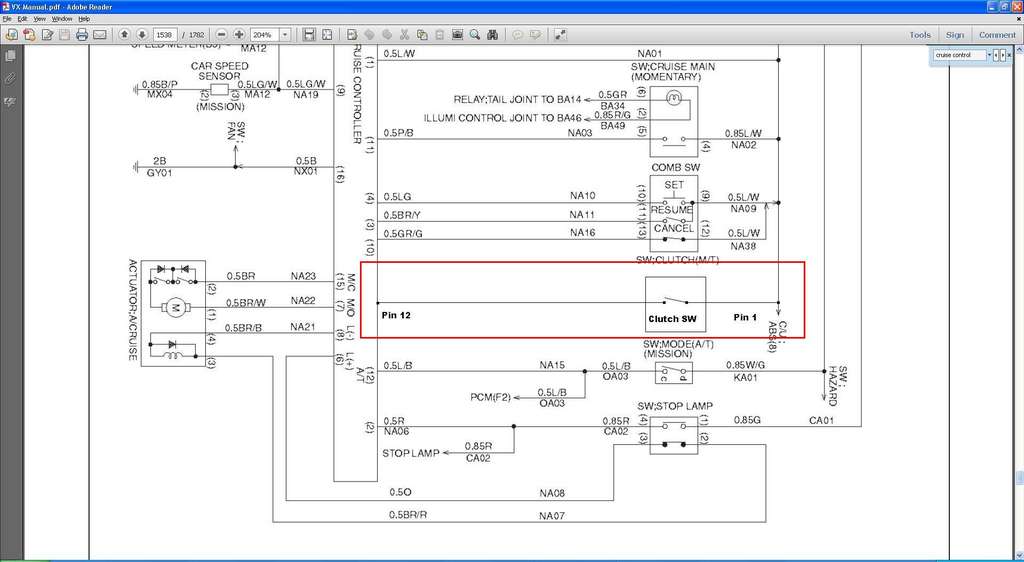
Task: Click the fit one full page icon
Action: tap(327, 35)
